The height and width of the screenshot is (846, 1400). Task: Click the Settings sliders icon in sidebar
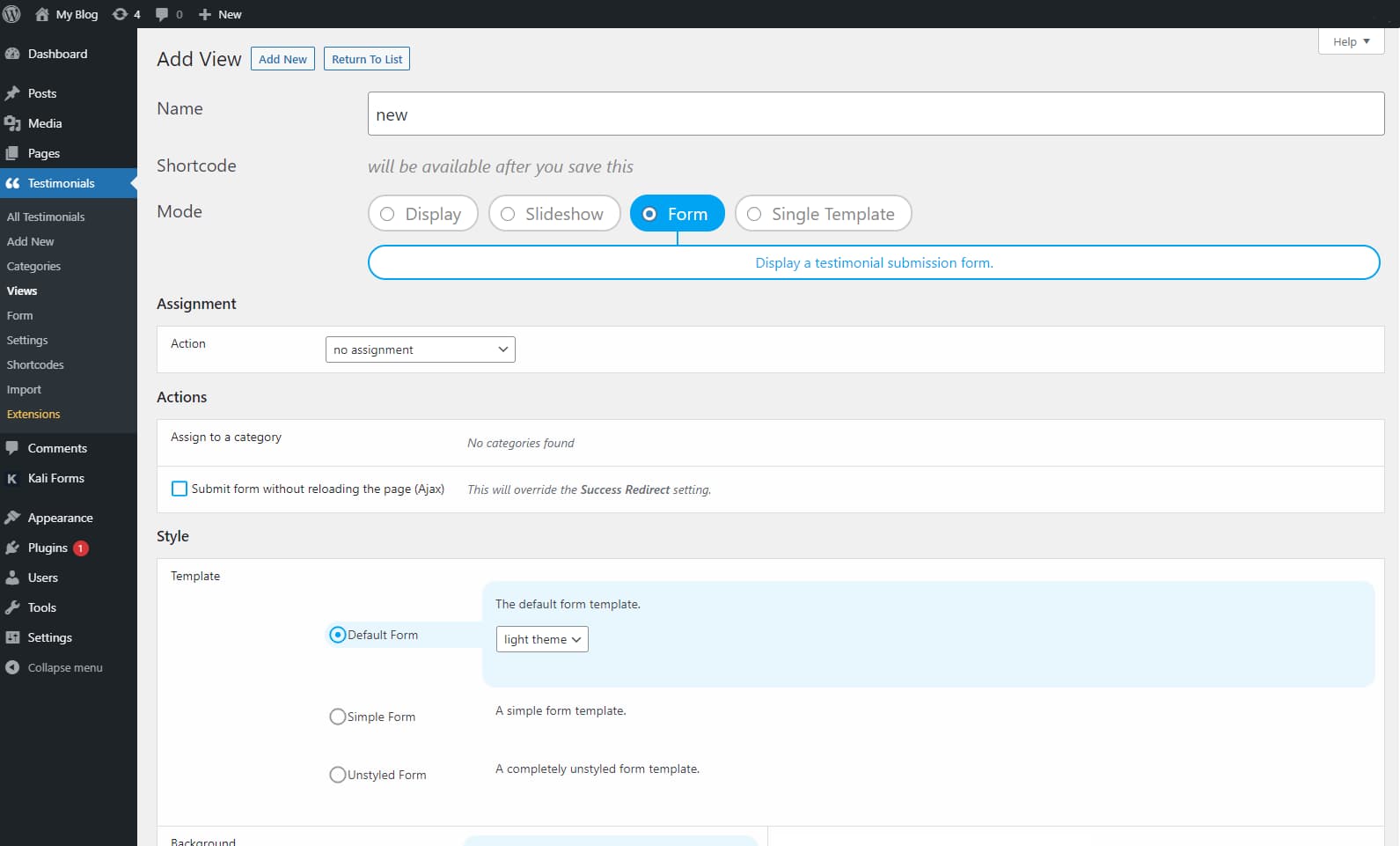coord(12,637)
